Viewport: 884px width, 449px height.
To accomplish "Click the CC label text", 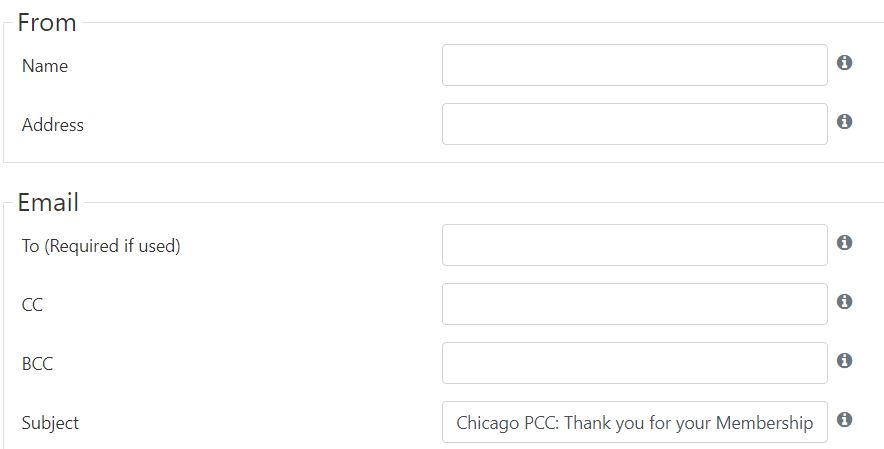I will (32, 305).
